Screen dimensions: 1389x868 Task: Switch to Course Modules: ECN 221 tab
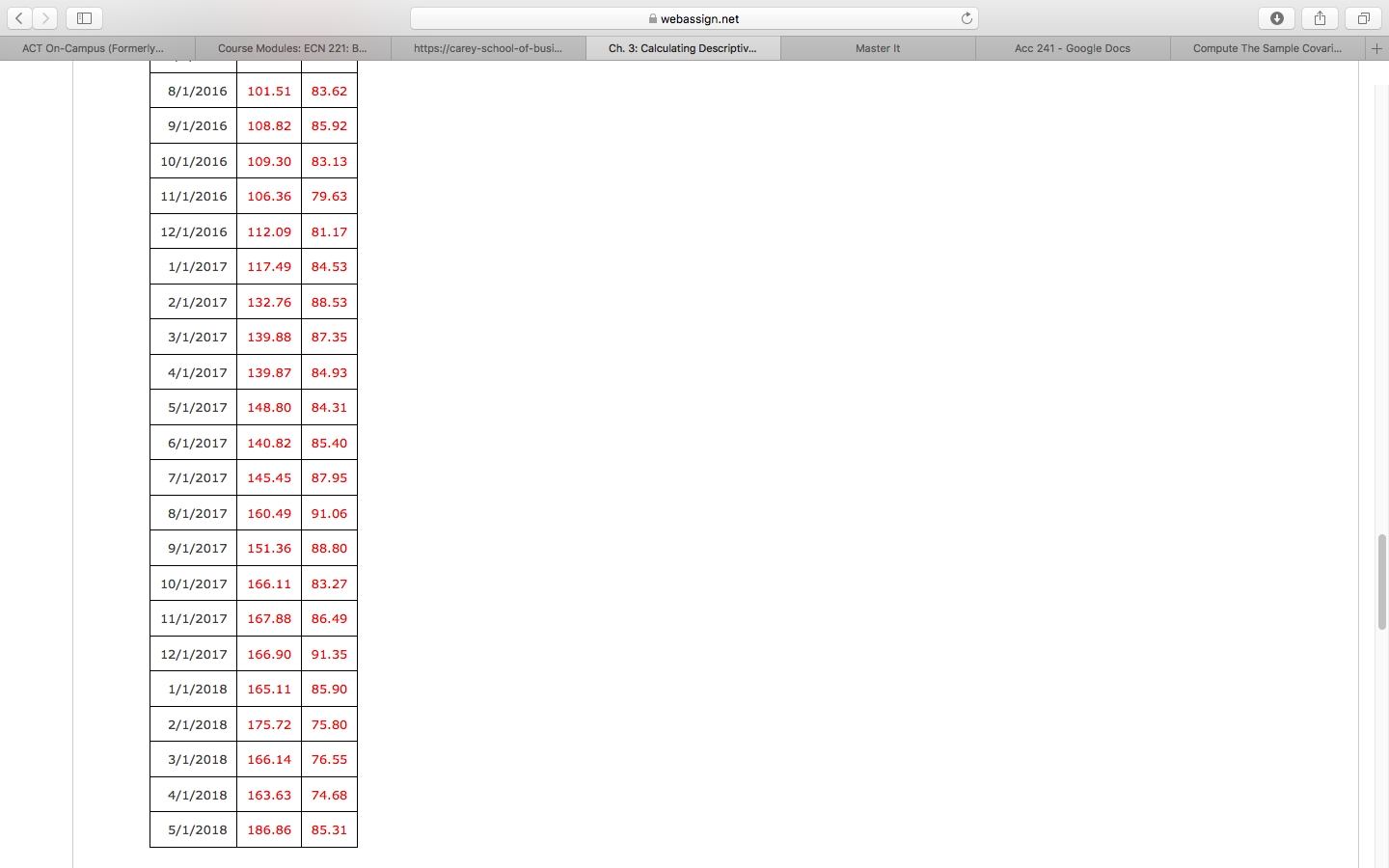click(x=292, y=48)
